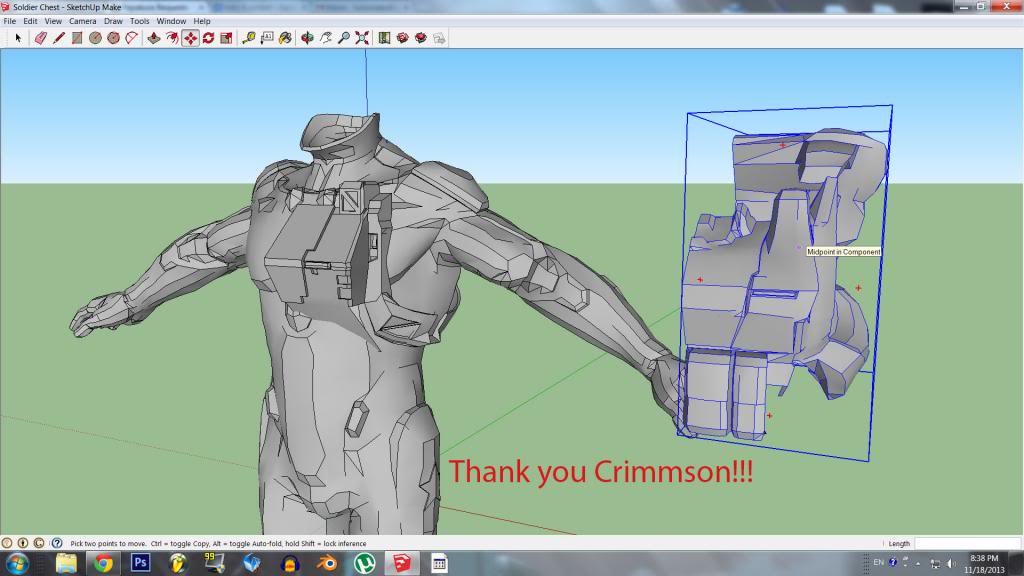Click the SketchUp taskbar button
Screen dimensions: 1024x576
[402, 563]
